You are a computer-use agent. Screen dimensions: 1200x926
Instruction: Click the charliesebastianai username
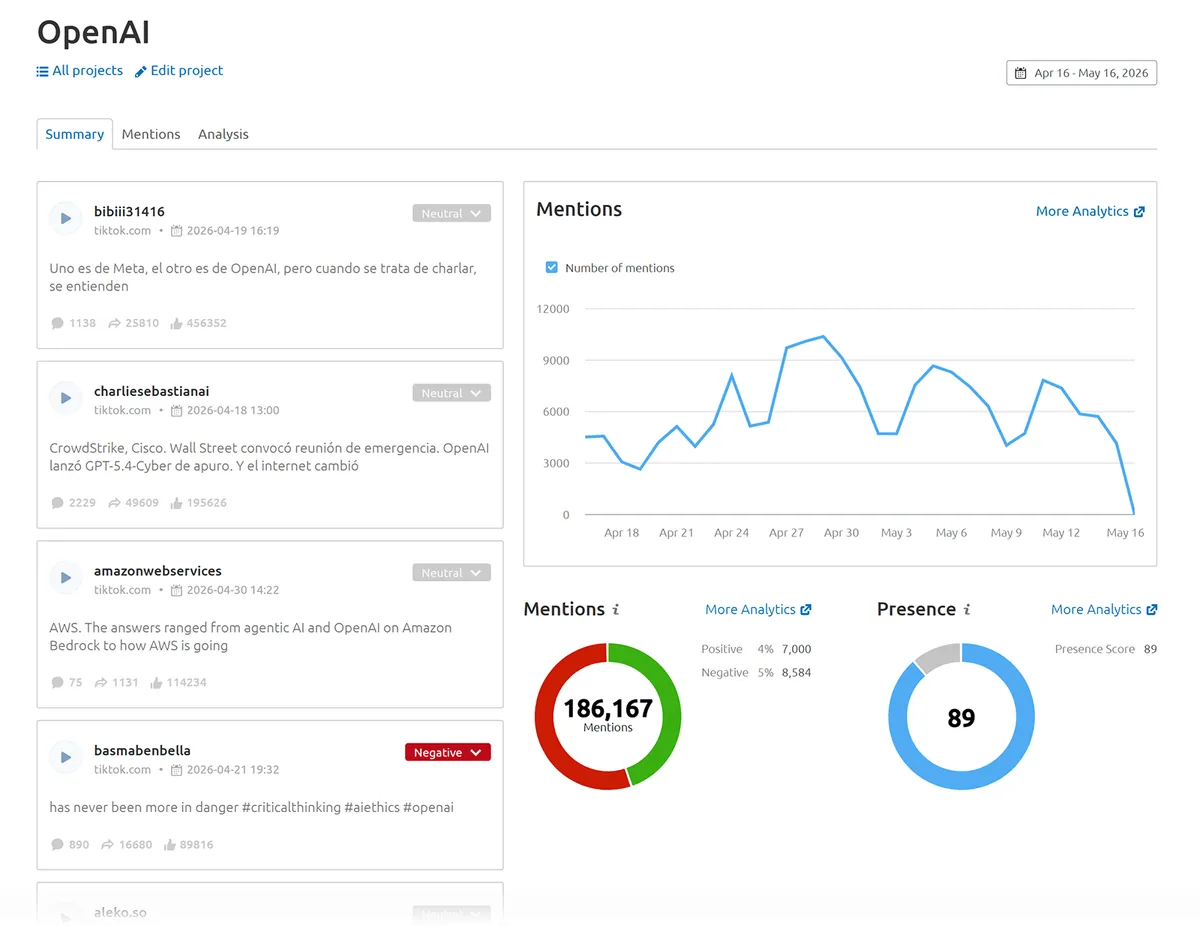coord(152,391)
